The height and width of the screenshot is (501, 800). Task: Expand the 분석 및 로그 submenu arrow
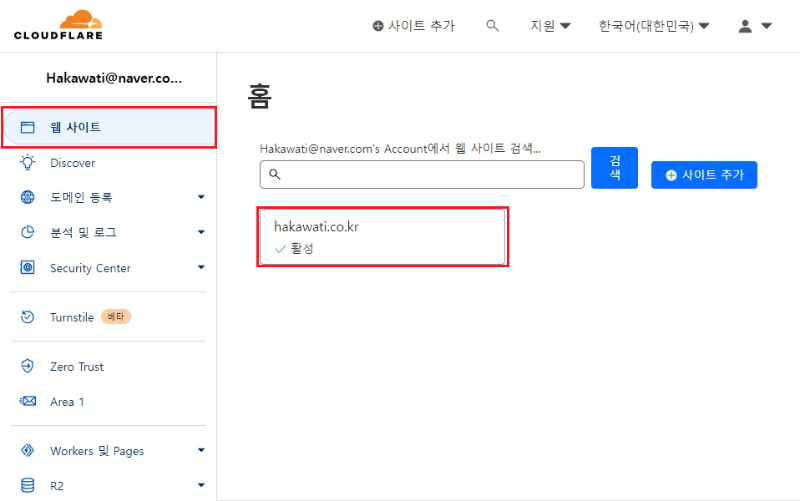[201, 232]
